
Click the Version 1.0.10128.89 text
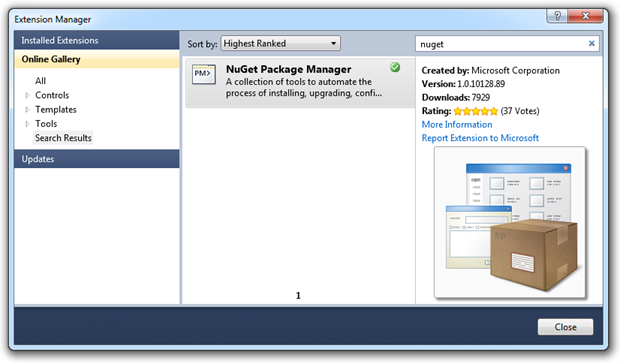click(463, 84)
